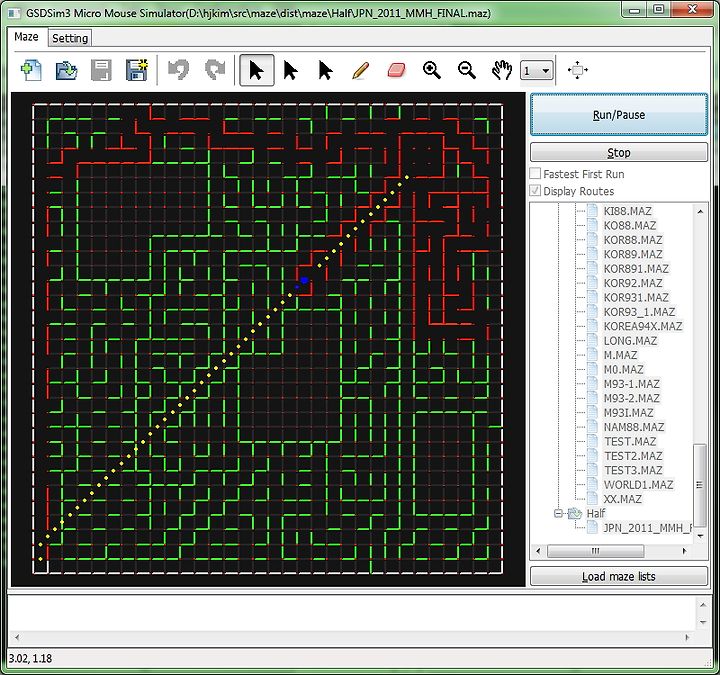
Task: Click the maze list scroll up arrow
Action: (700, 212)
